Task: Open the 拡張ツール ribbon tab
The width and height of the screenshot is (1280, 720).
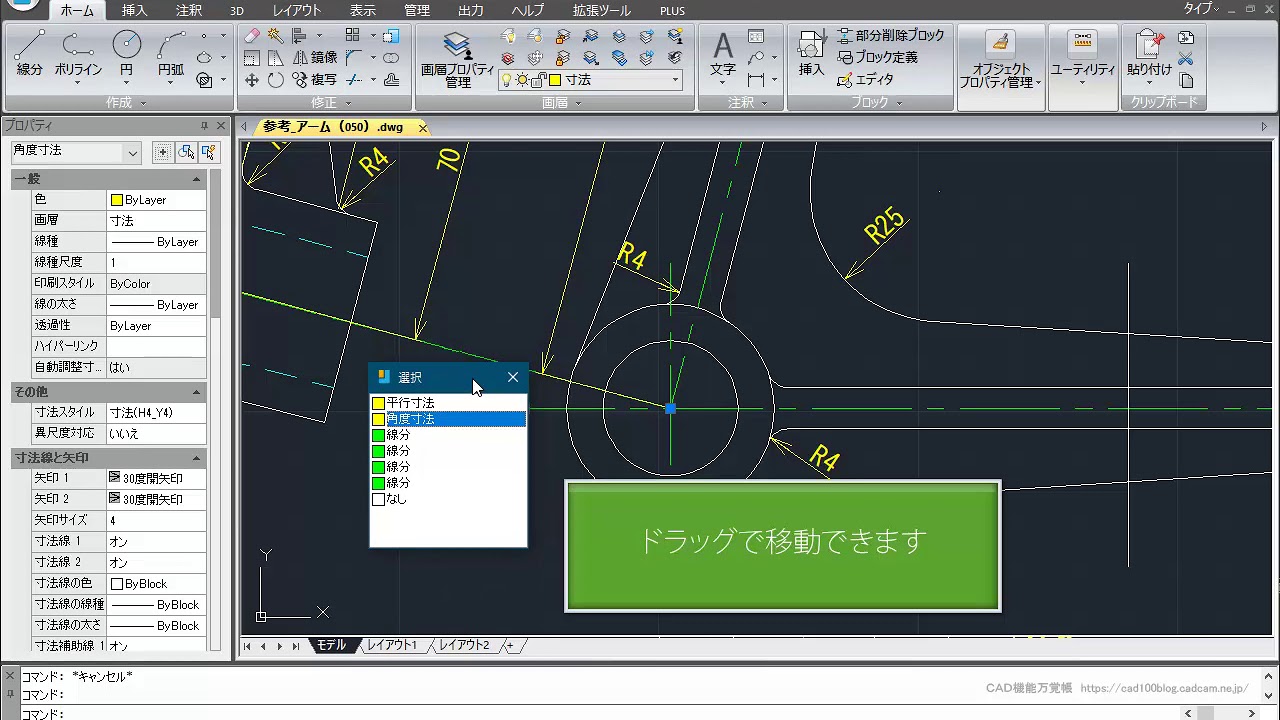Action: [601, 10]
